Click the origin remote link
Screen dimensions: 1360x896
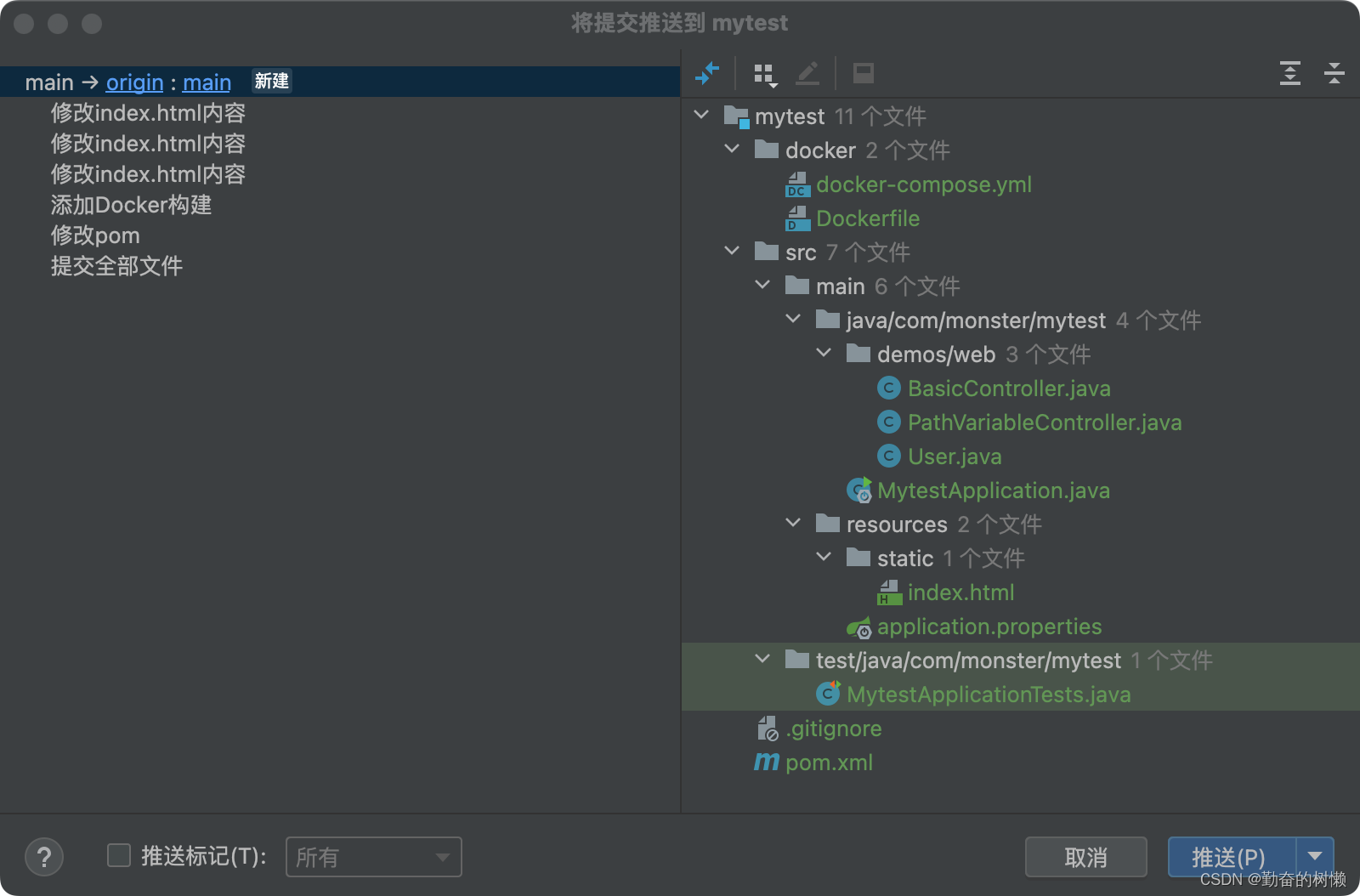pyautogui.click(x=134, y=82)
